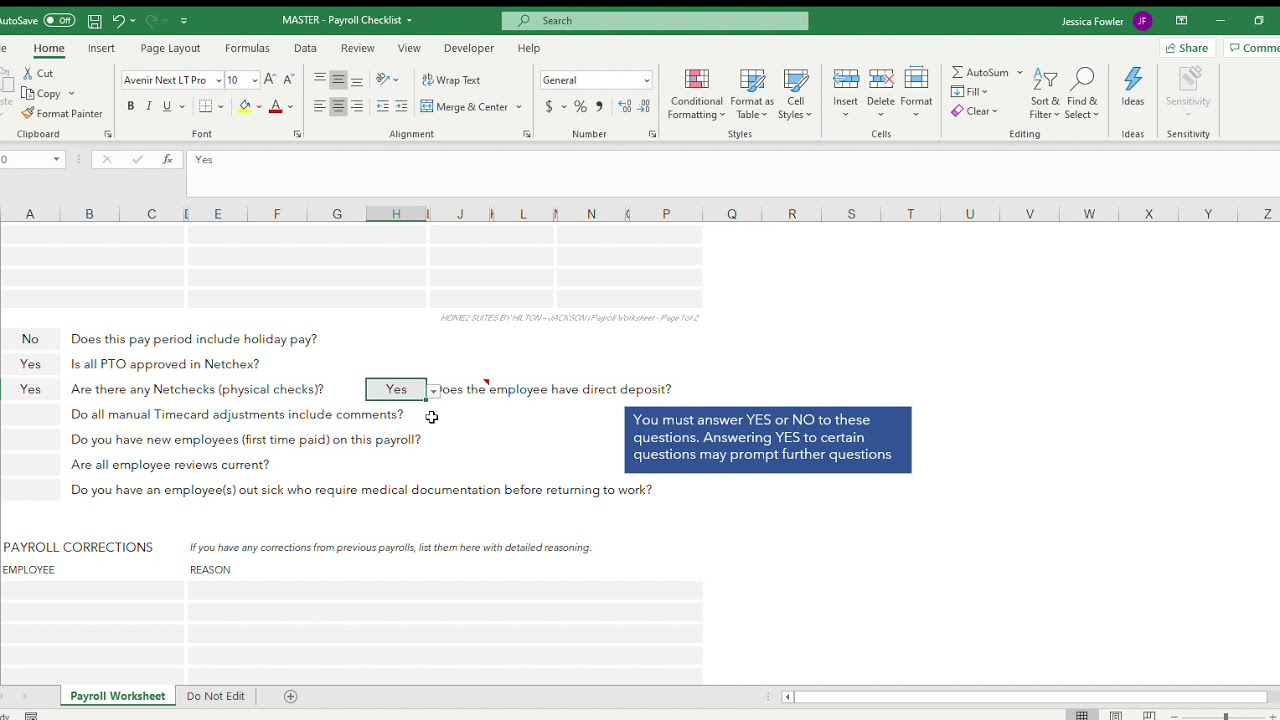1280x720 pixels.
Task: Open the font name dropdown
Action: click(218, 80)
